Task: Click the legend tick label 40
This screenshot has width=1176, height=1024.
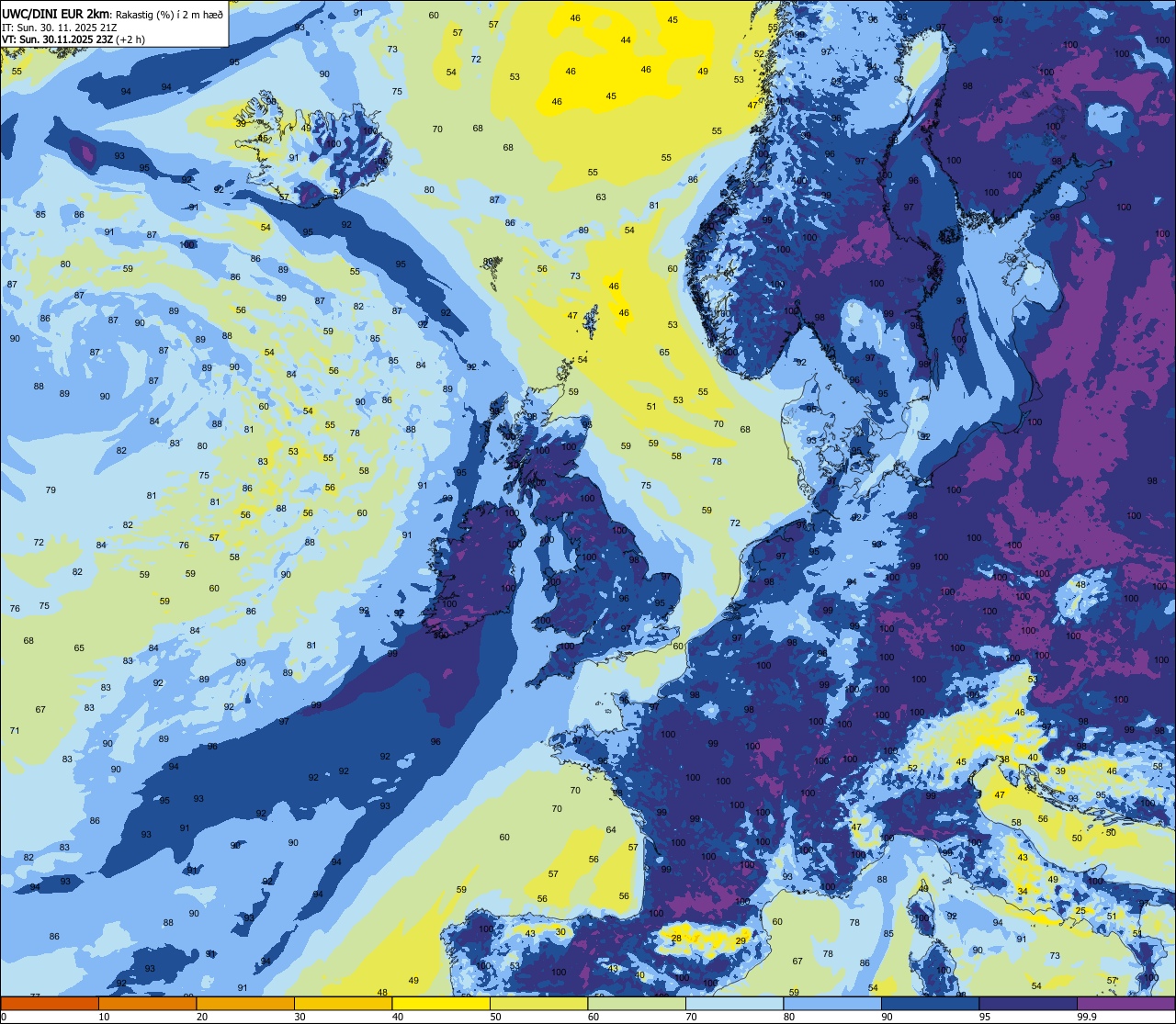Action: point(398,1017)
